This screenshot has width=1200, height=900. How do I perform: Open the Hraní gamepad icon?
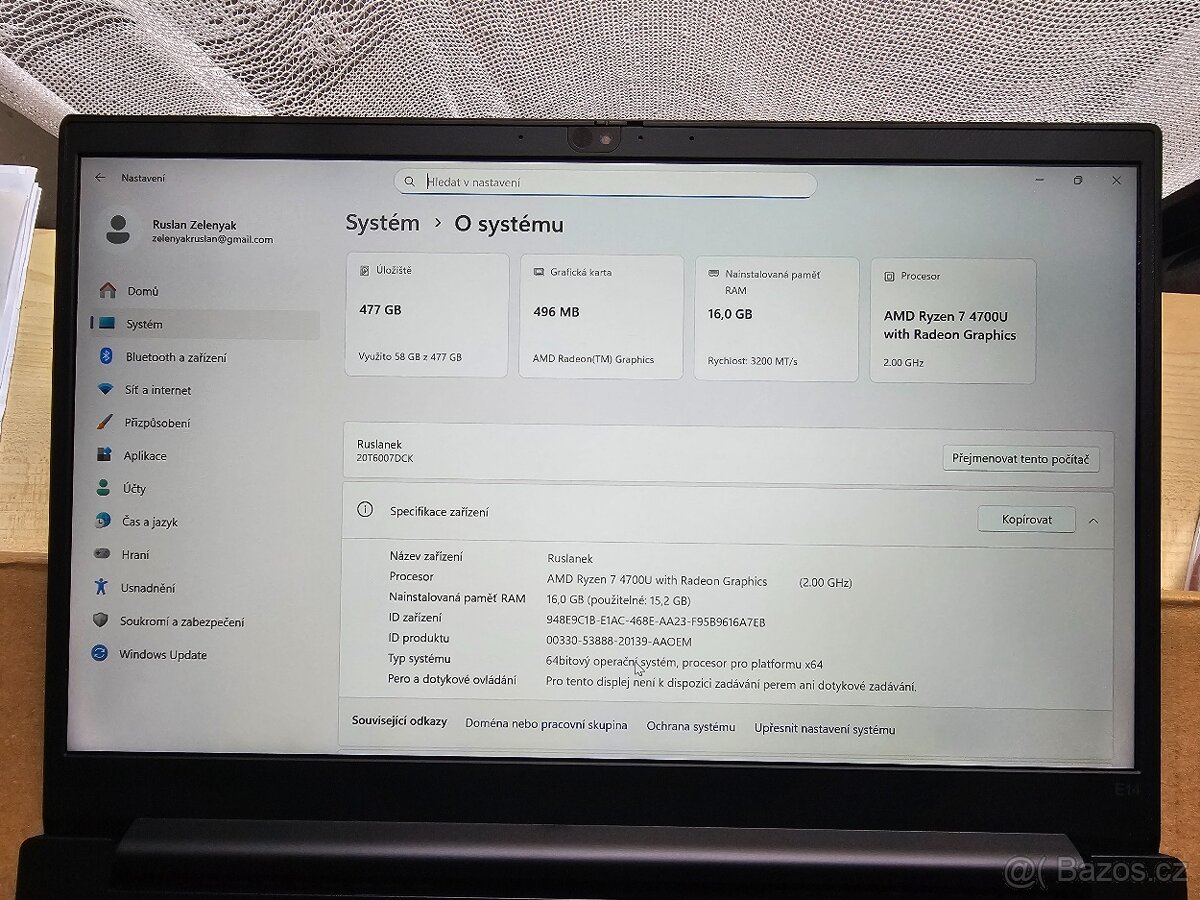coord(102,554)
